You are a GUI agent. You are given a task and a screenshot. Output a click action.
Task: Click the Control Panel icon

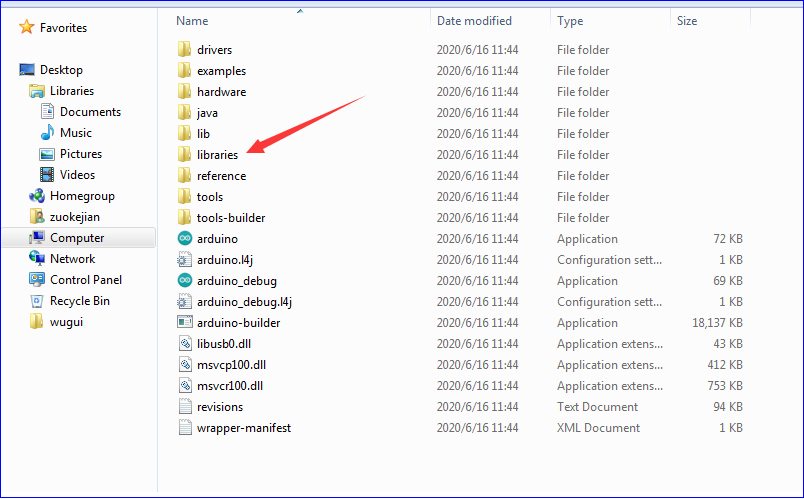click(37, 280)
